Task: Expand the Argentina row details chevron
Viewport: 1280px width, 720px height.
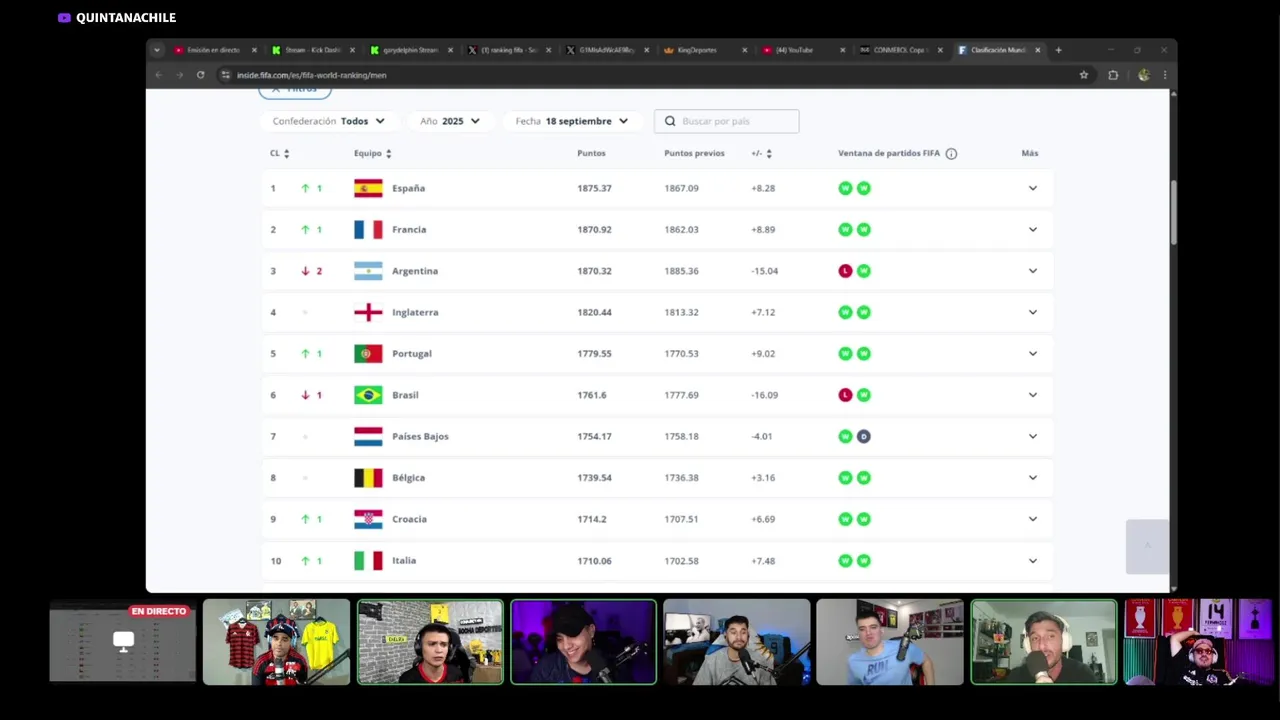Action: coord(1033,271)
